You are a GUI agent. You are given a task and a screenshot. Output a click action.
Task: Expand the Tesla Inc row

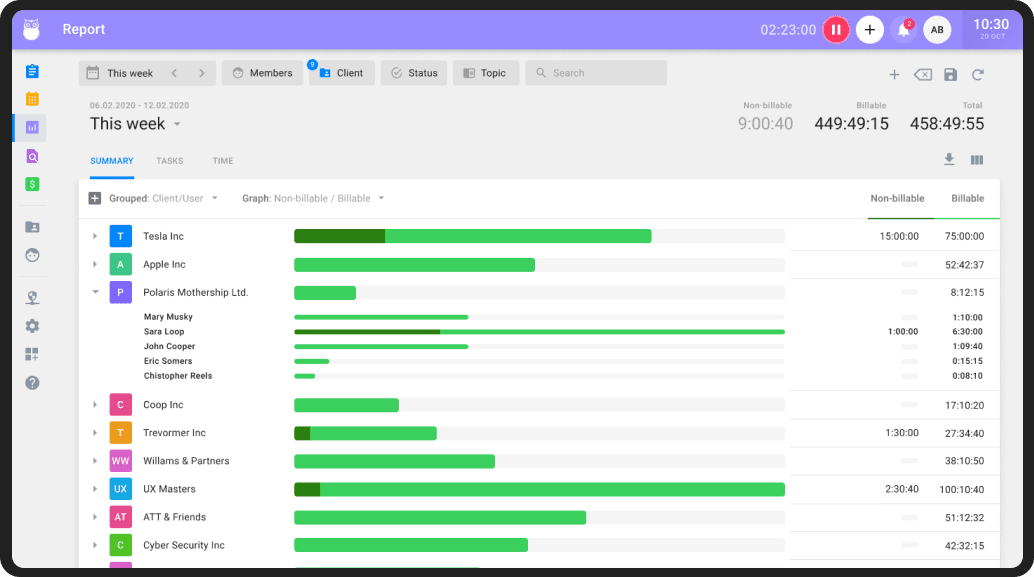click(95, 236)
